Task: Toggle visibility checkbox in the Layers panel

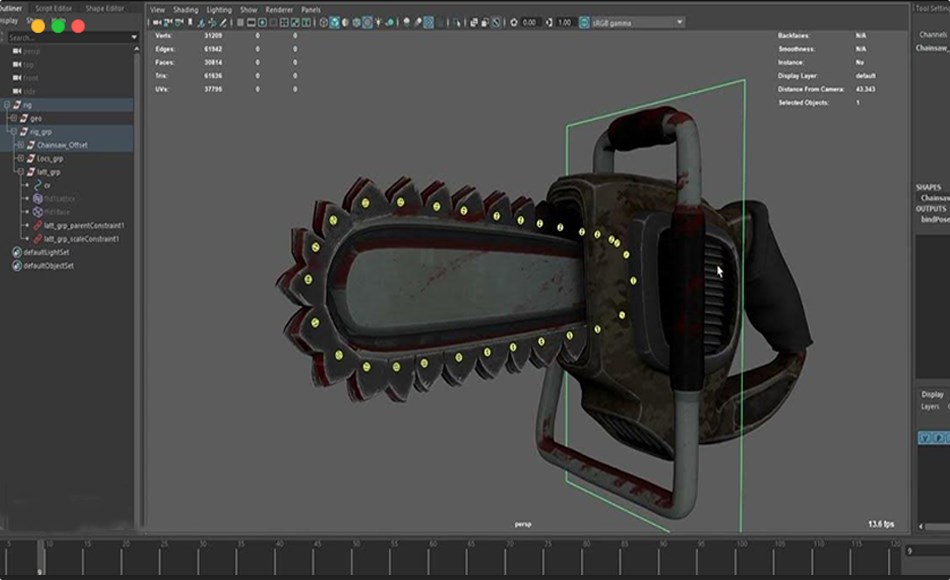Action: point(925,437)
